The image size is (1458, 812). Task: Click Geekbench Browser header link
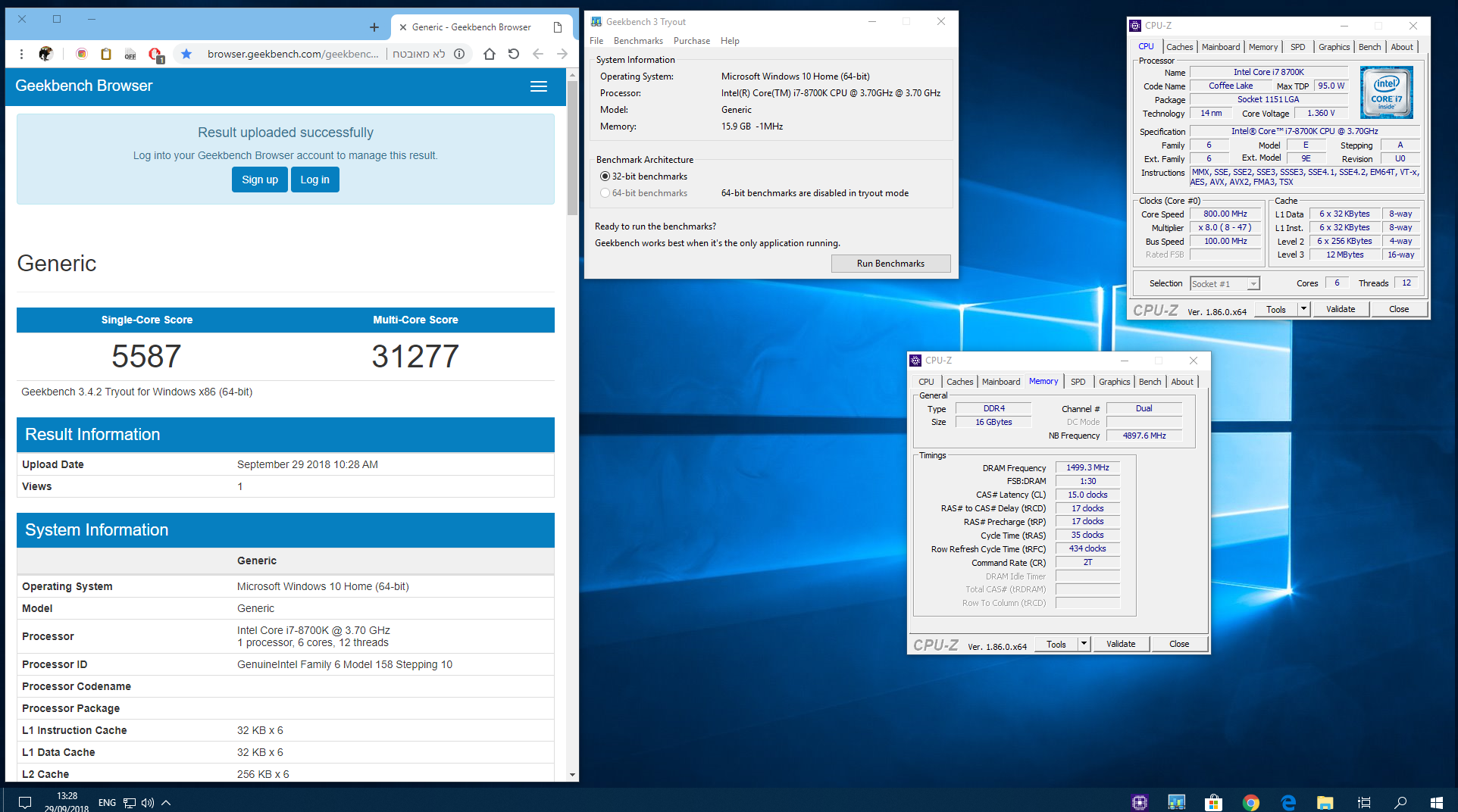click(x=84, y=86)
